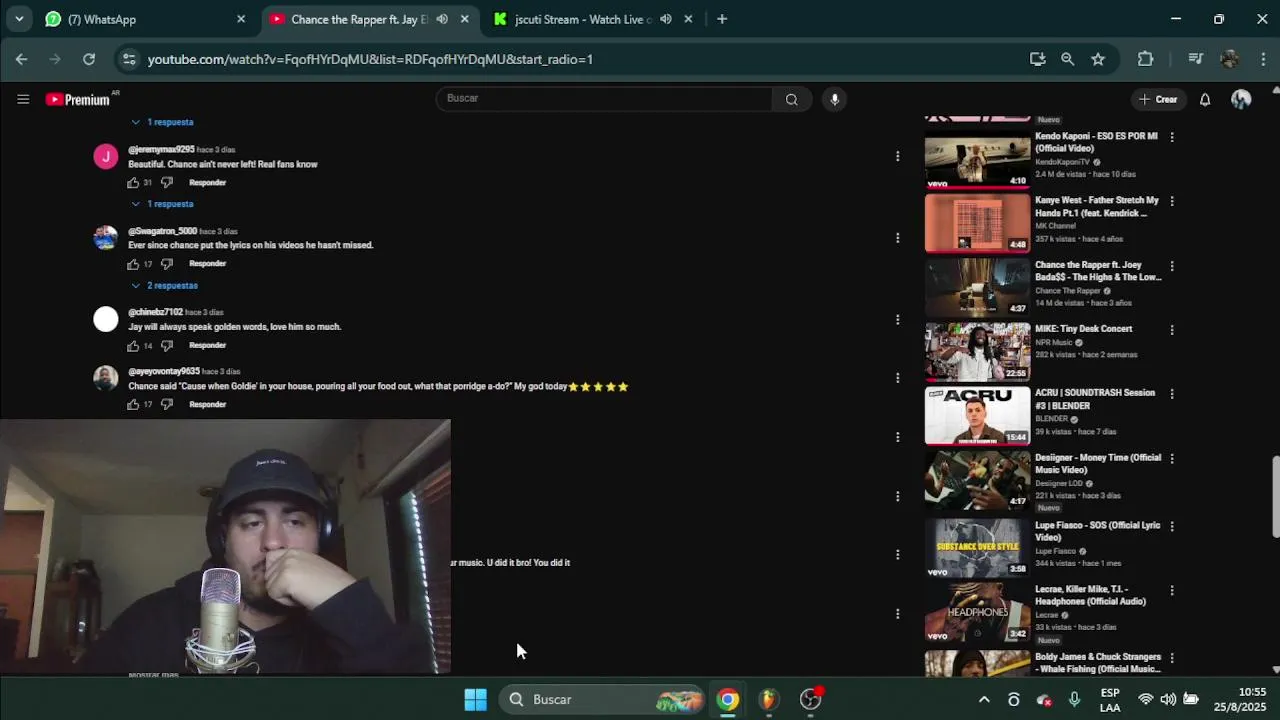Viewport: 1280px width, 720px height.
Task: Expand 2 respuestas under @Swagatron_5000 comment
Action: (164, 286)
